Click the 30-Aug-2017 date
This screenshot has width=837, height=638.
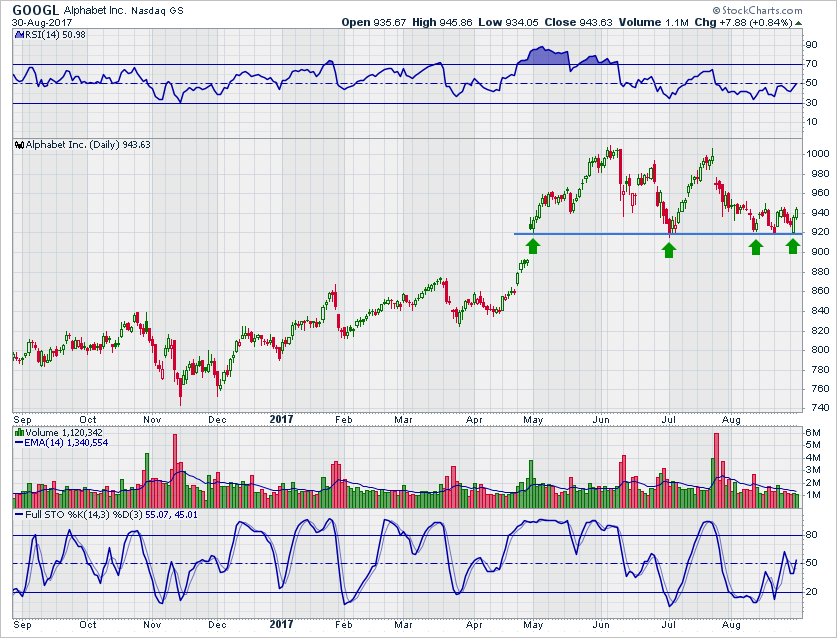[42, 22]
